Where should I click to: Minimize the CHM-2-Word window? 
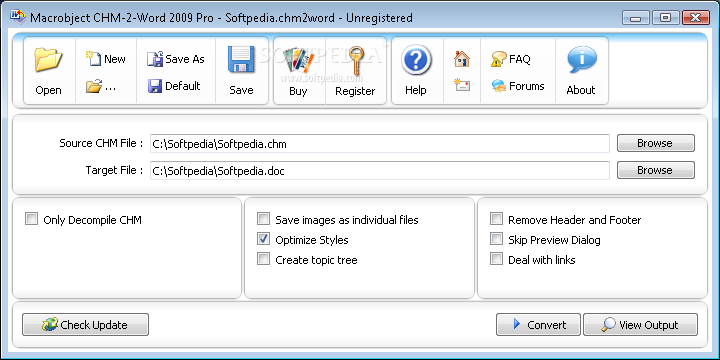click(x=636, y=18)
